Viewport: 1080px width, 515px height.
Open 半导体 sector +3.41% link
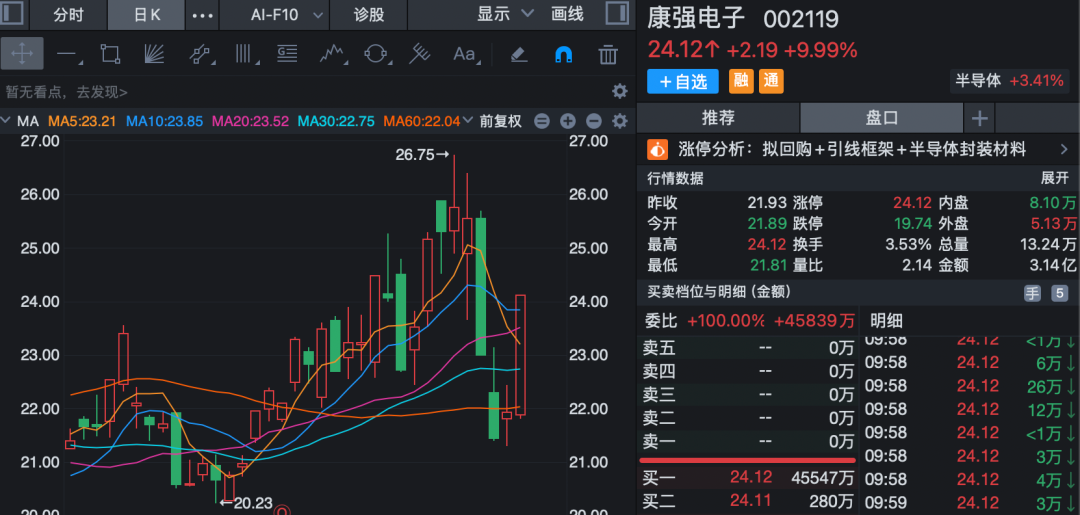pyautogui.click(x=1009, y=81)
